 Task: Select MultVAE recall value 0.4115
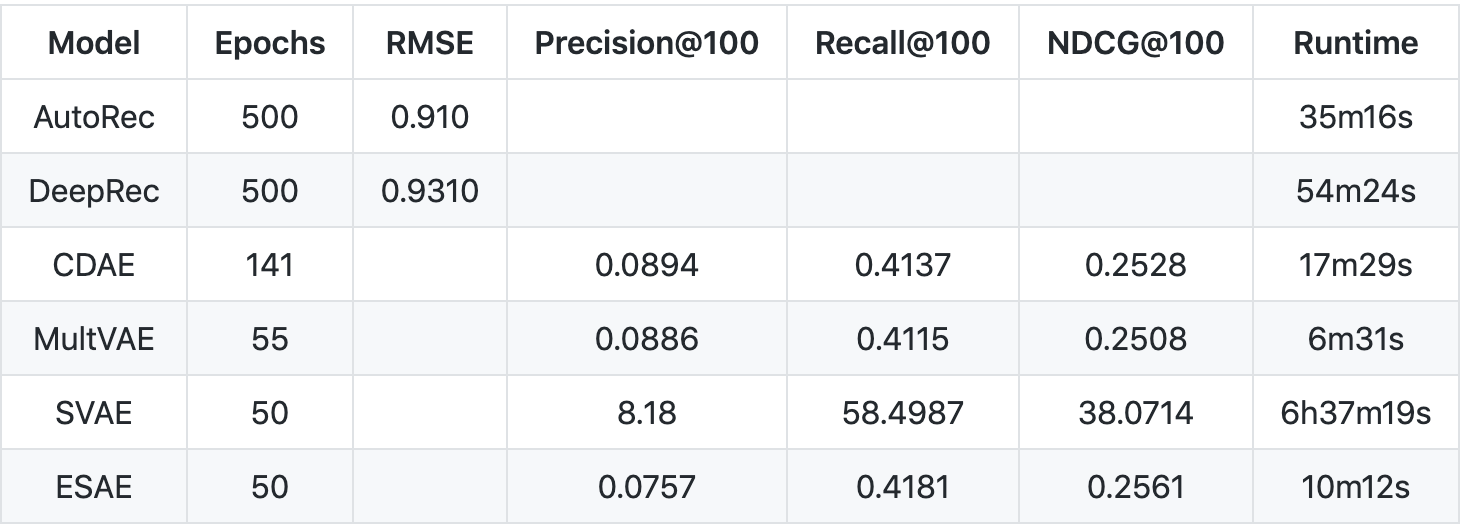click(903, 339)
